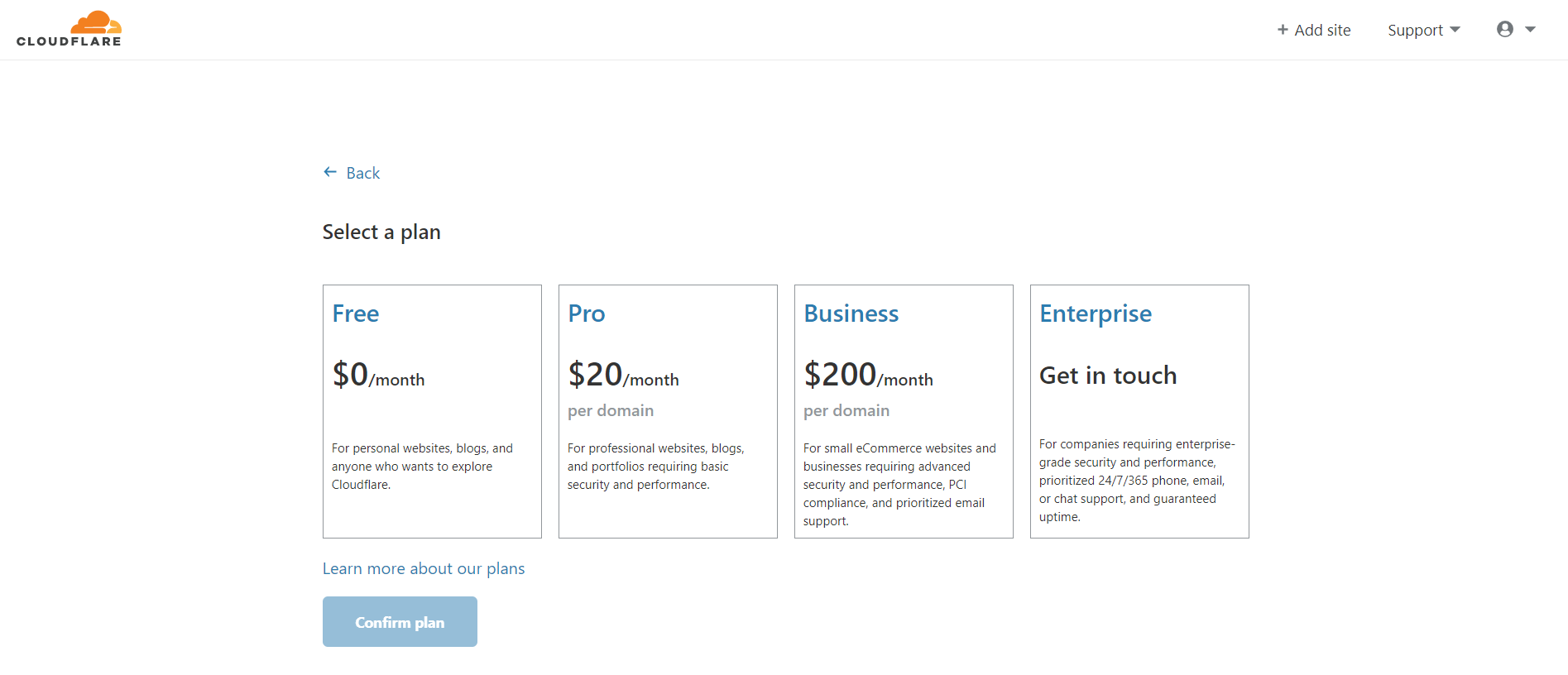Select the Free plan card
1568x675 pixels.
pyautogui.click(x=432, y=411)
